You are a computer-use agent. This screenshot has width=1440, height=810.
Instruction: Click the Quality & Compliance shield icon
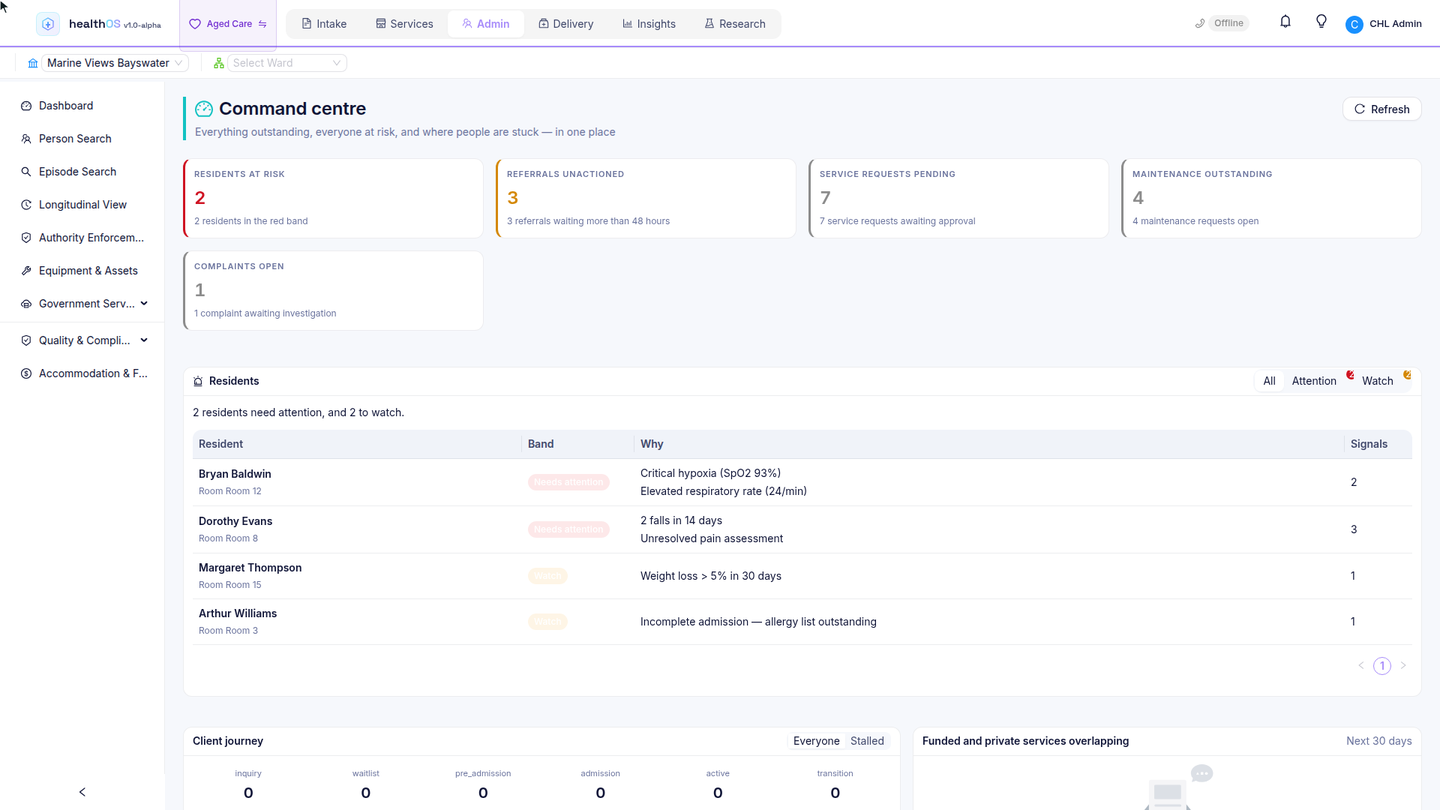click(26, 341)
